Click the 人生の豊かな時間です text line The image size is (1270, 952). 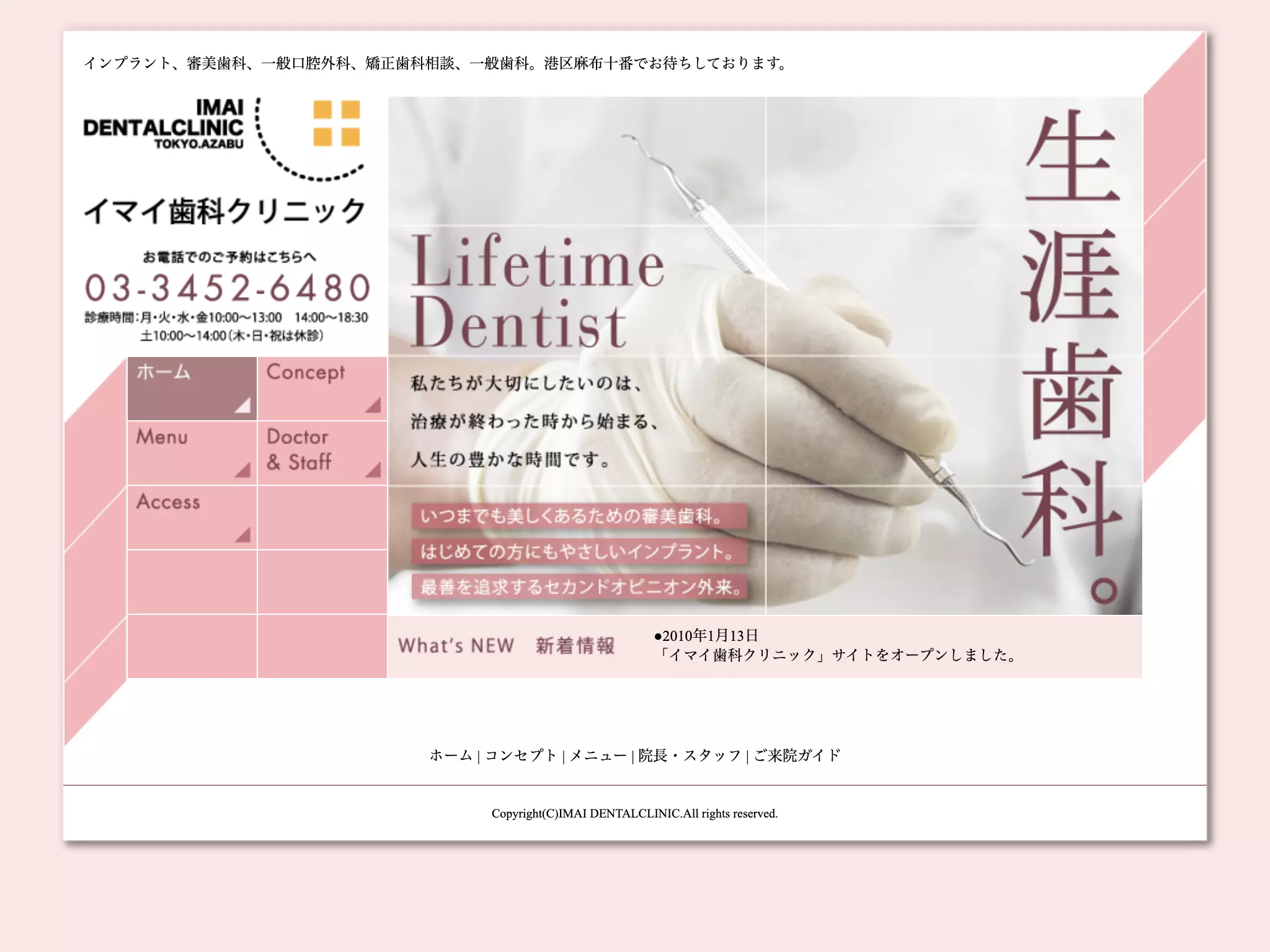point(511,459)
